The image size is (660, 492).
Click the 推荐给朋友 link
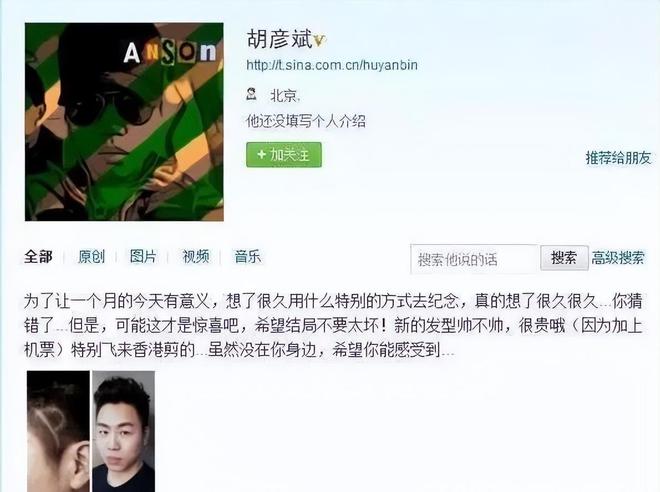pos(618,158)
